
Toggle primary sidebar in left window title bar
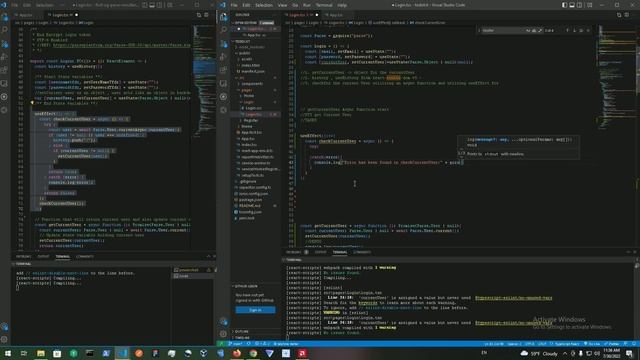click(144, 5)
